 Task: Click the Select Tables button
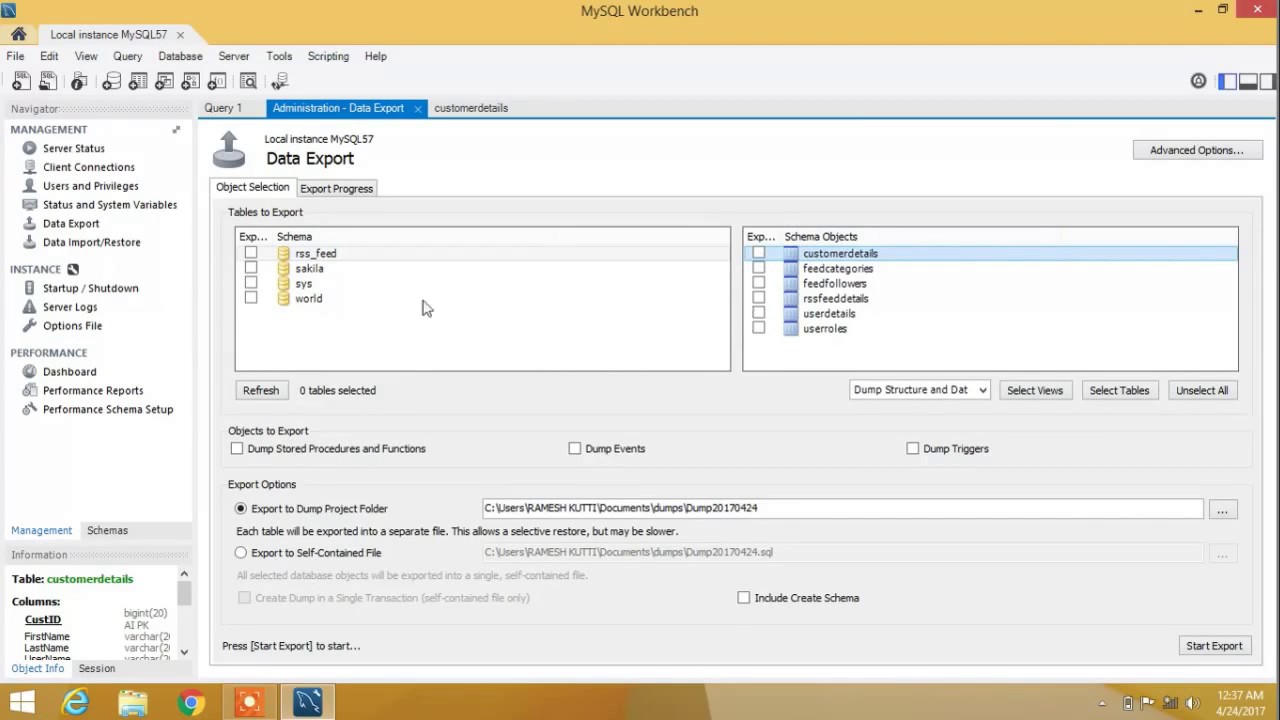[1119, 391]
